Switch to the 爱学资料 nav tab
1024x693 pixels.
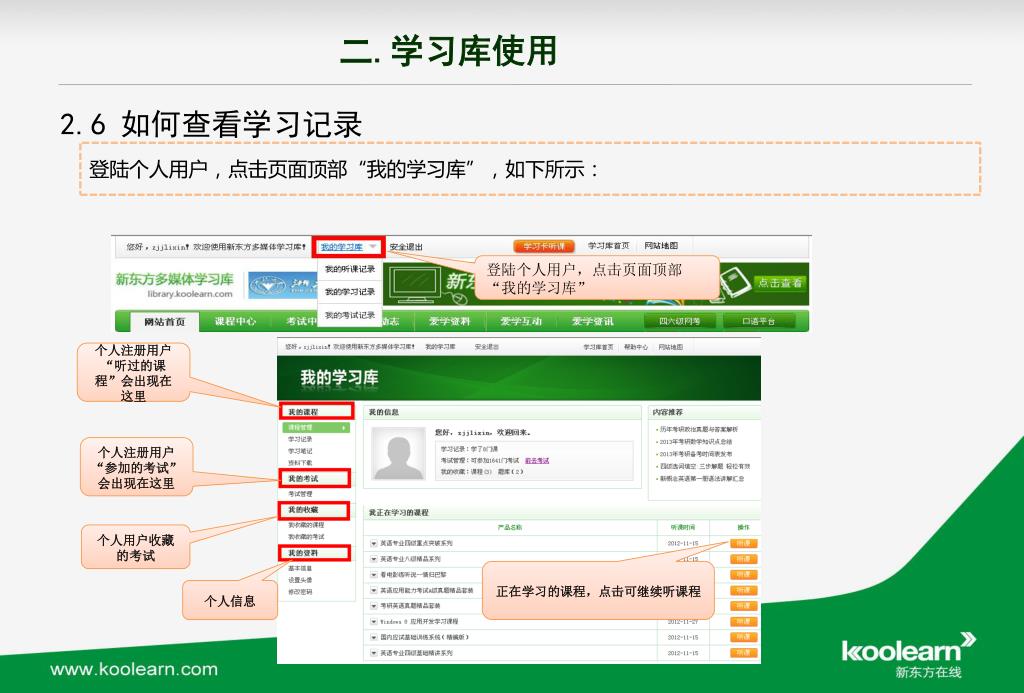click(449, 321)
